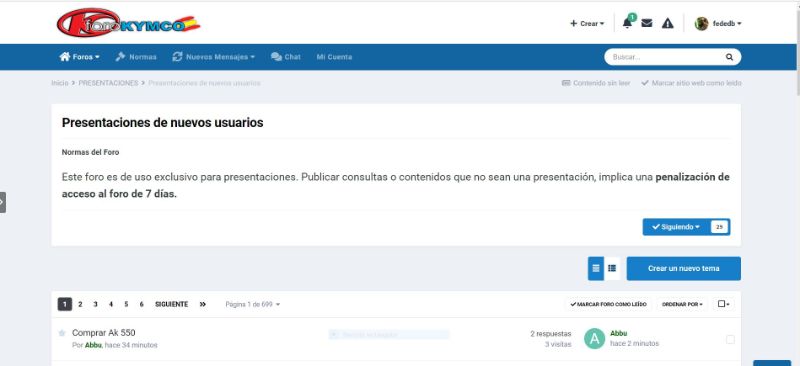
Task: Expand the Foros menu
Action: pos(80,57)
